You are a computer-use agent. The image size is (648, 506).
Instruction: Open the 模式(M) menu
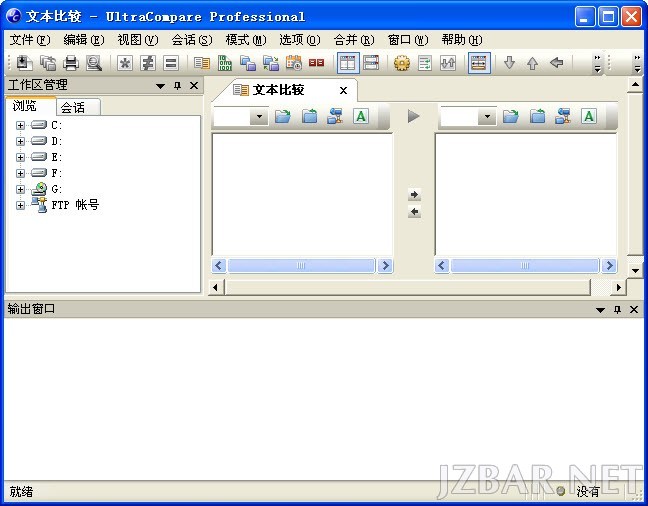coord(246,40)
